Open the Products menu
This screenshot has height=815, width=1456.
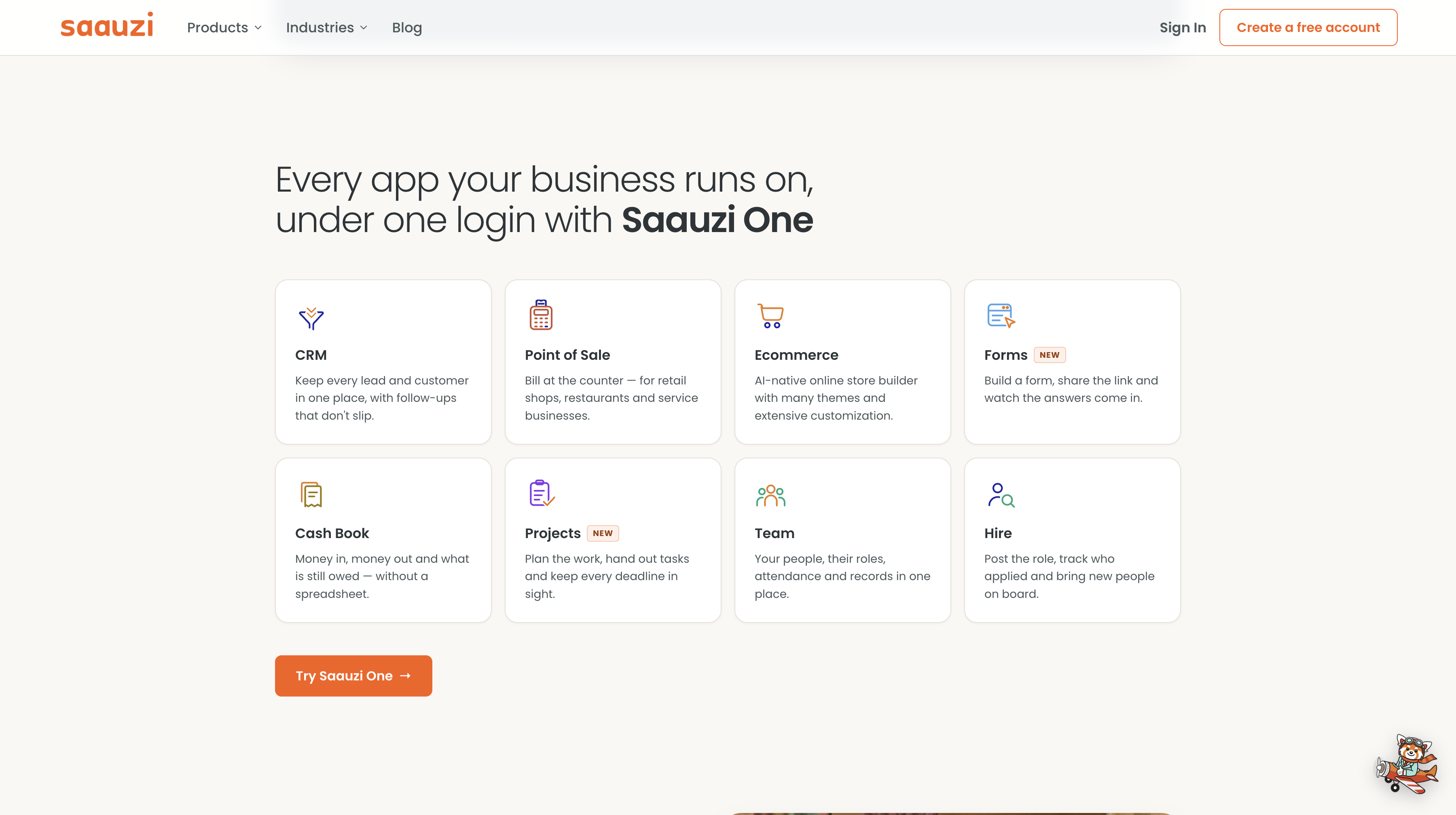click(224, 27)
